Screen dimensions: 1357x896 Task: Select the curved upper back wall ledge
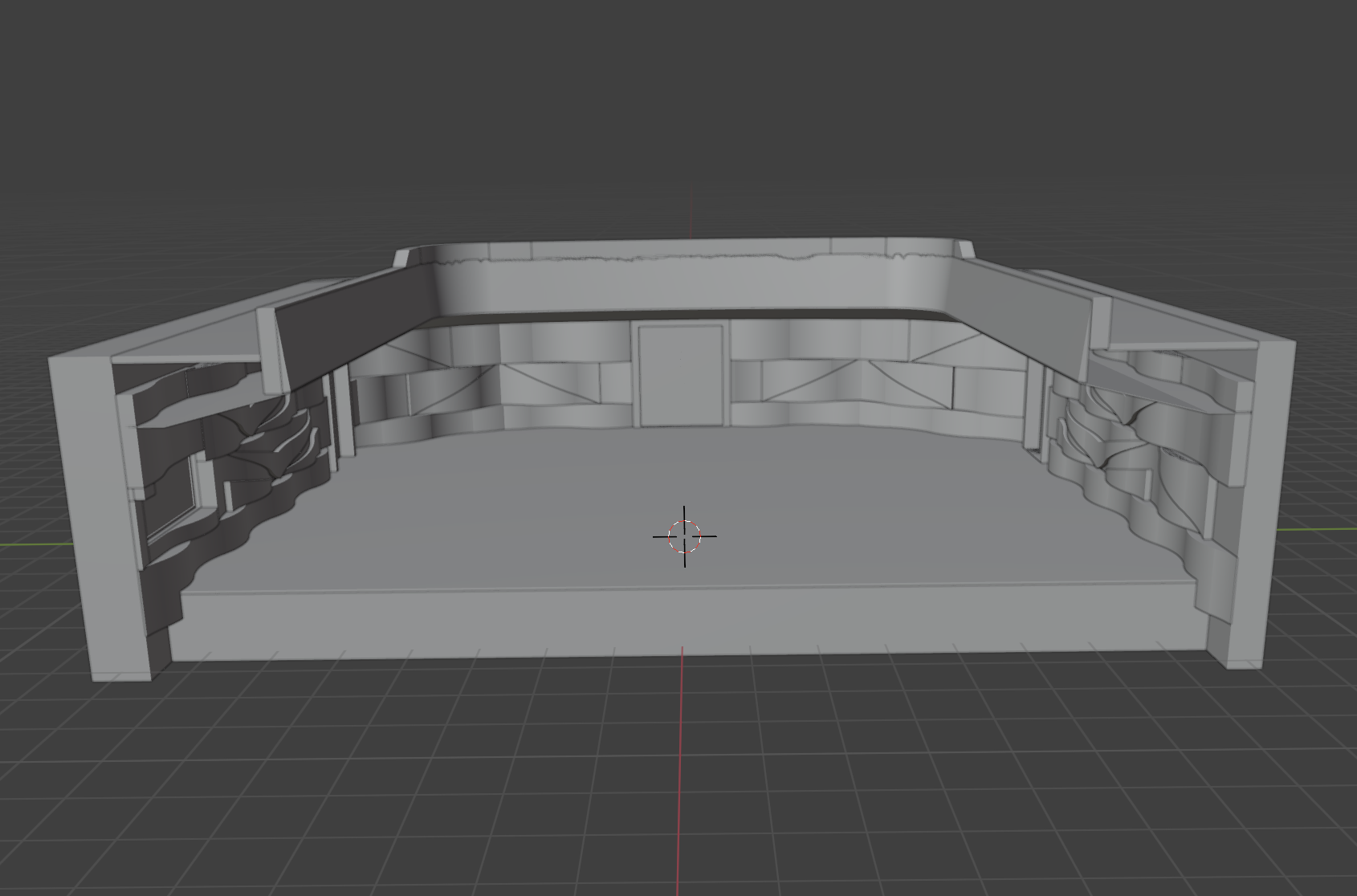[691, 286]
